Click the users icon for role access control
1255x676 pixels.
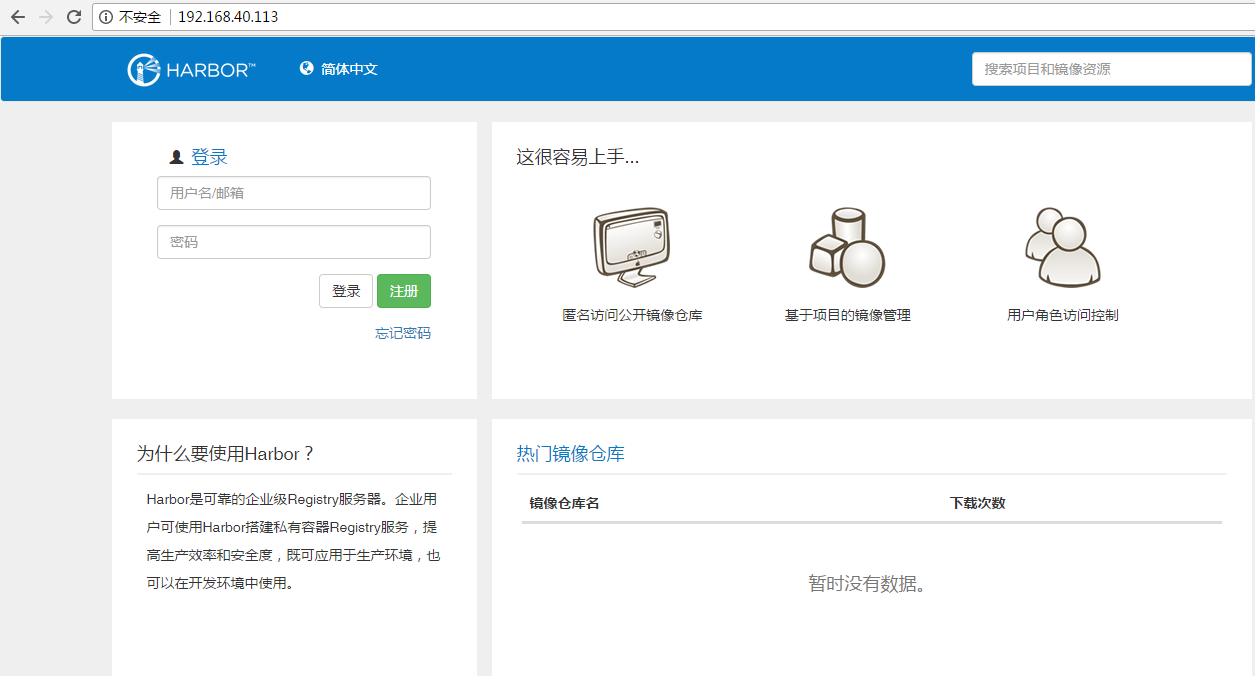click(x=1062, y=247)
